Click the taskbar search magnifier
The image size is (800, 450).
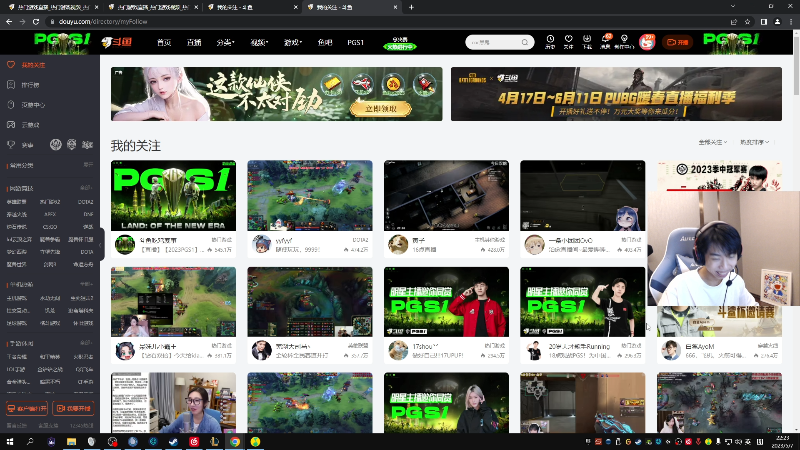[30, 441]
